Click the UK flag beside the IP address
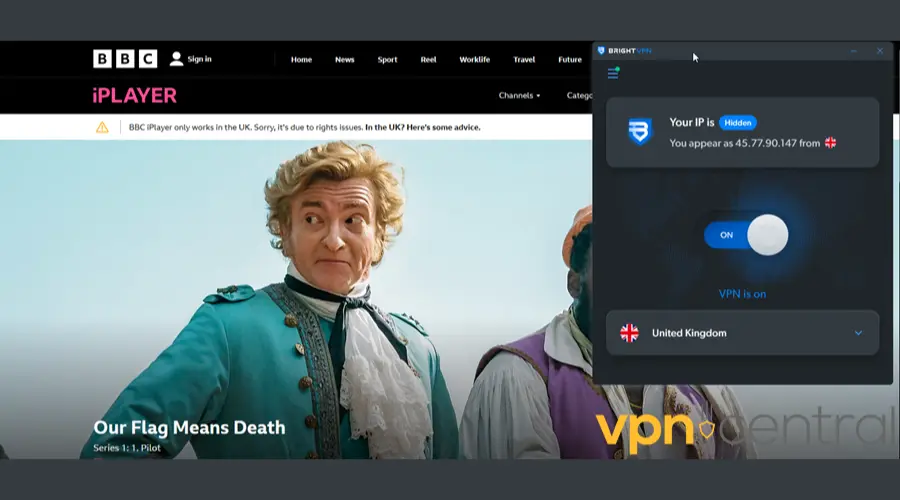Screen dimensions: 900x500 click(831, 143)
